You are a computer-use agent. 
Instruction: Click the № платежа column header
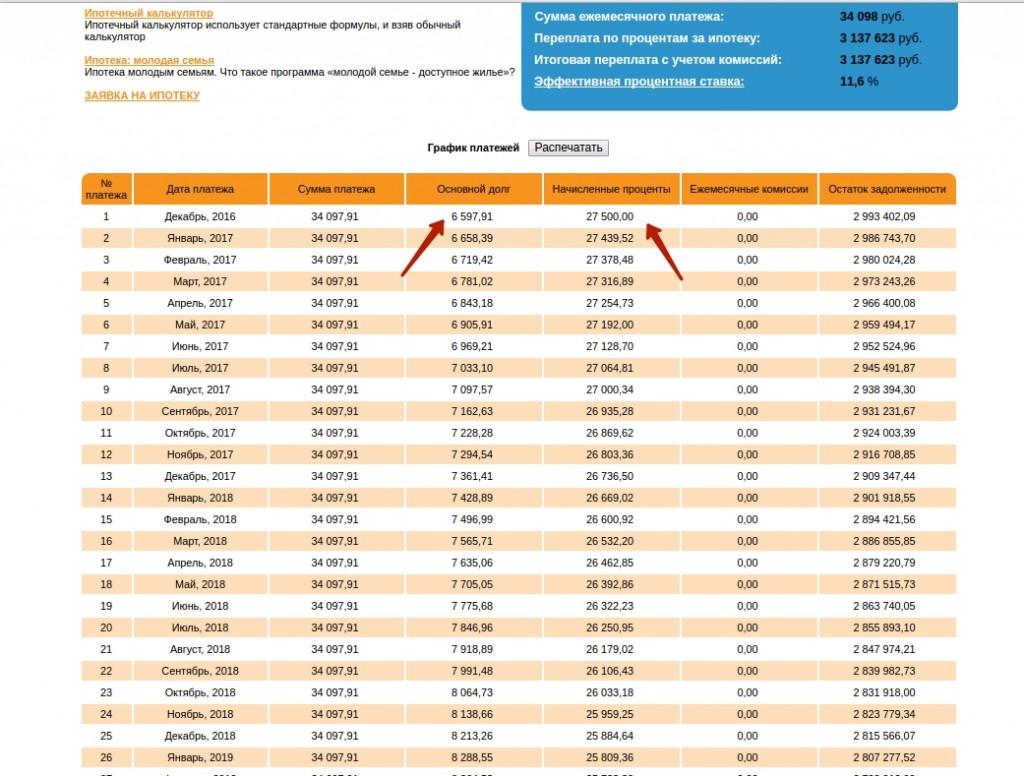[x=106, y=189]
